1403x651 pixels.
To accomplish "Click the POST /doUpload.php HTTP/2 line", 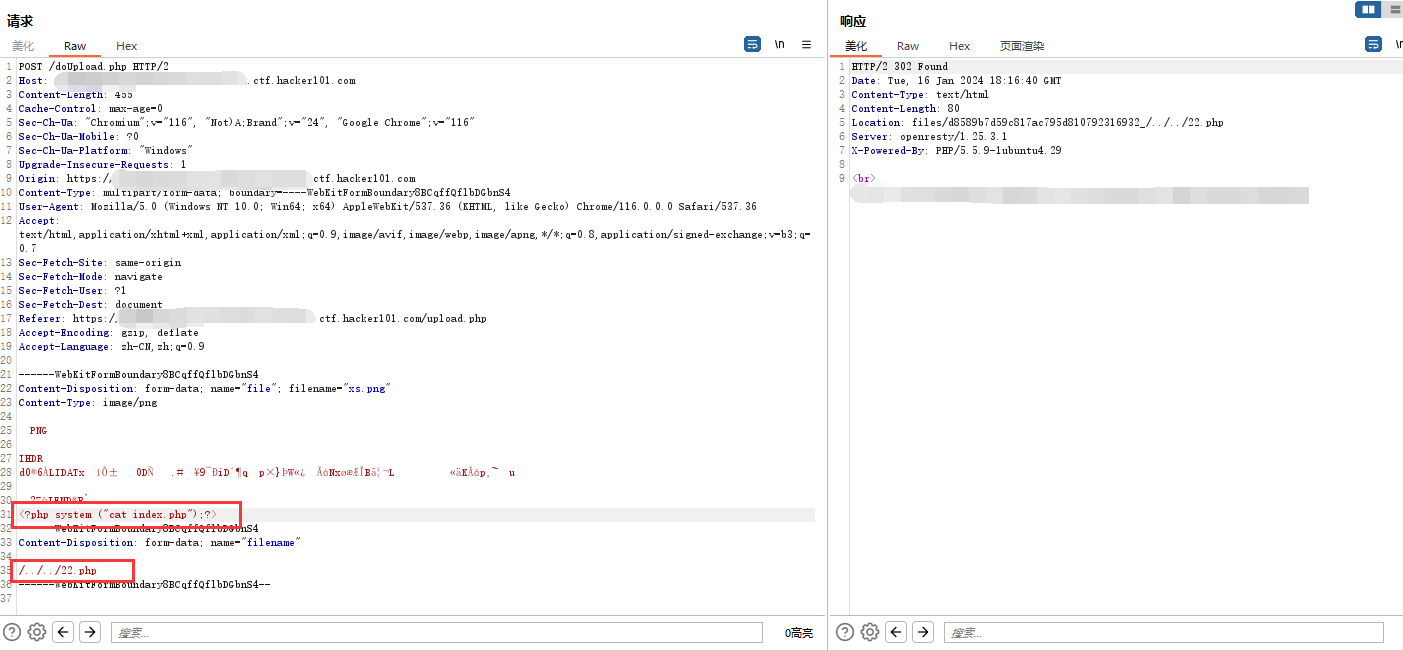I will tap(94, 66).
